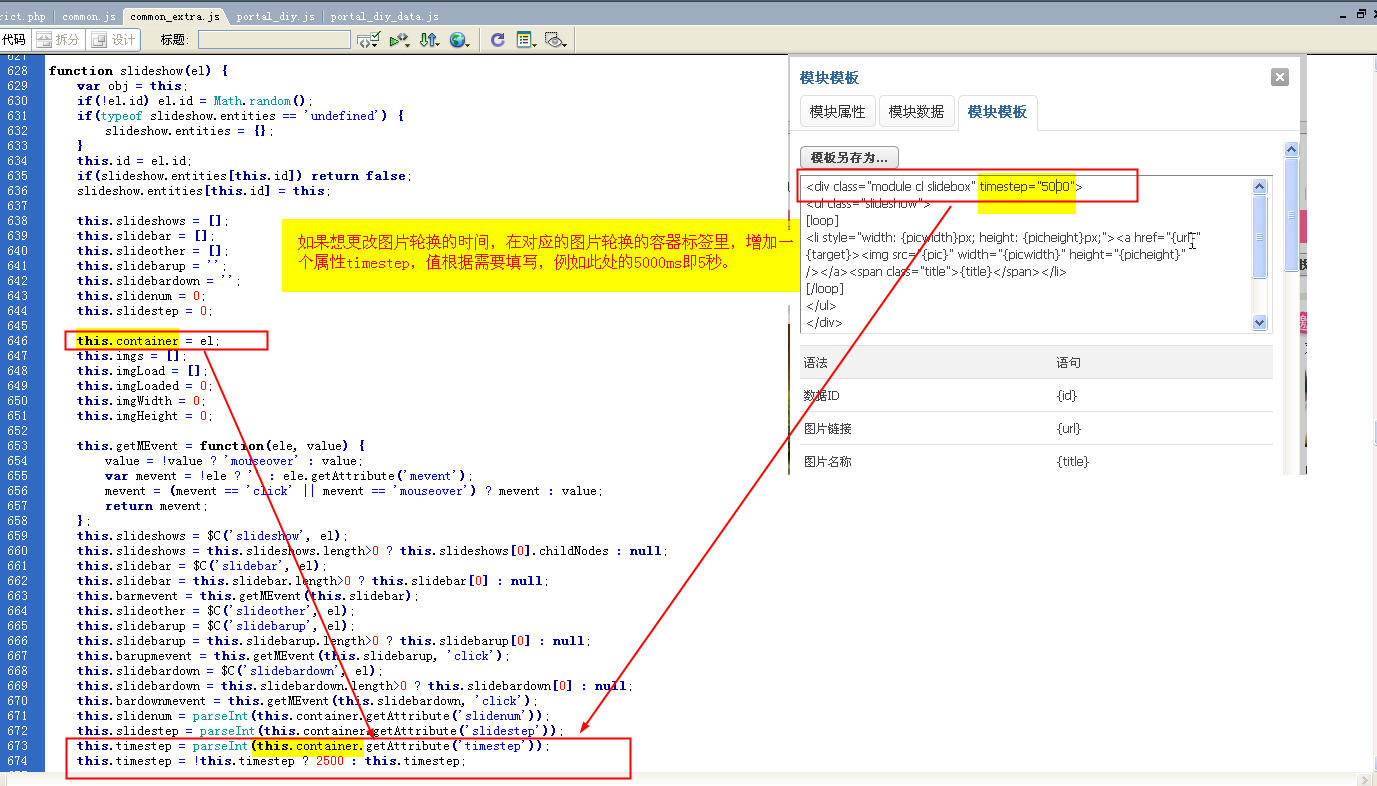Click line number 660 in gutter

tap(17, 551)
